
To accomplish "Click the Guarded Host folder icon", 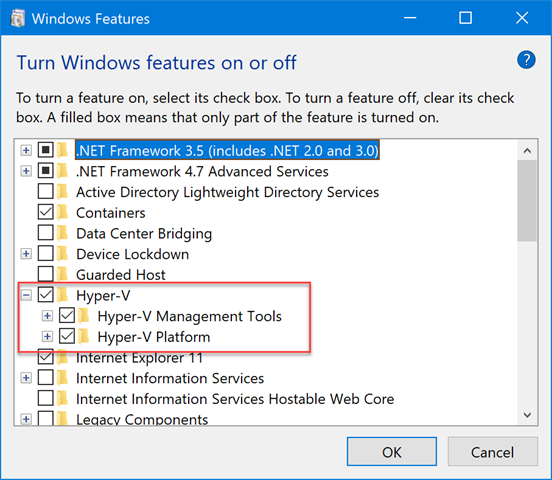I will tap(63, 274).
